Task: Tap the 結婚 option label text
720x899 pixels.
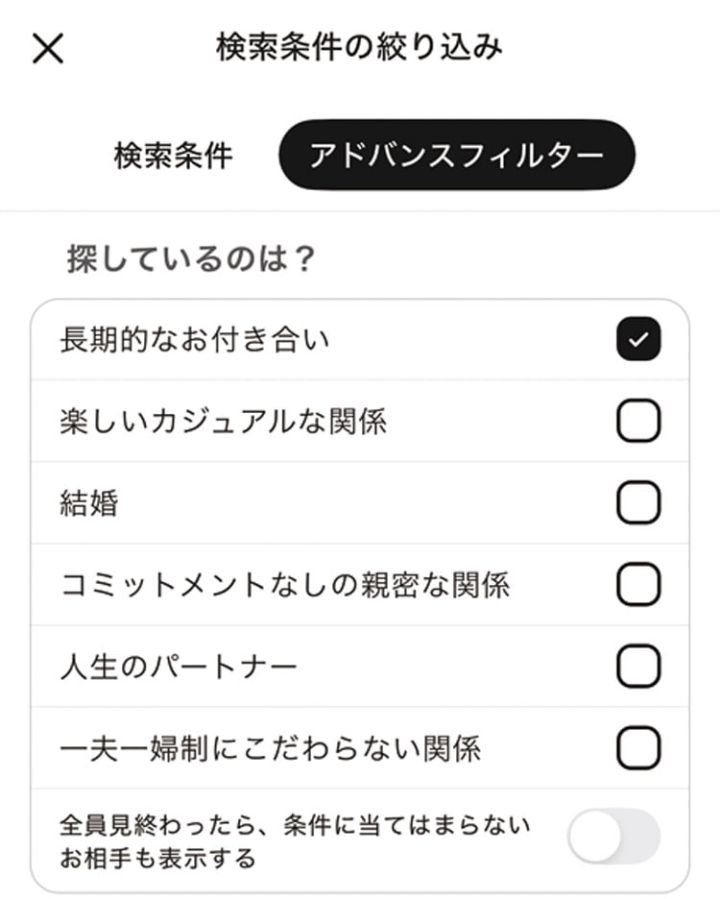Action: pos(89,504)
